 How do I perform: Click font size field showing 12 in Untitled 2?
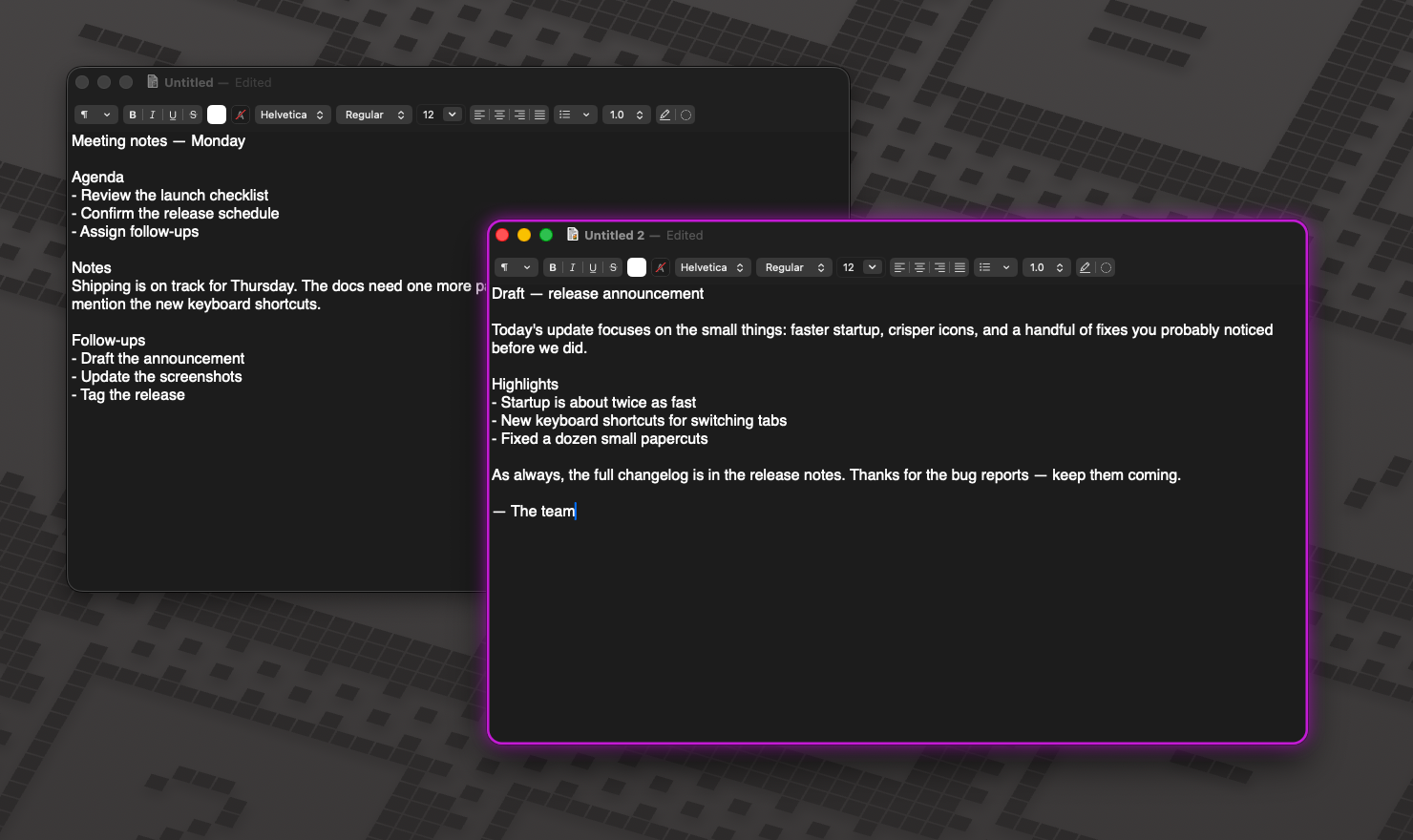(x=849, y=267)
